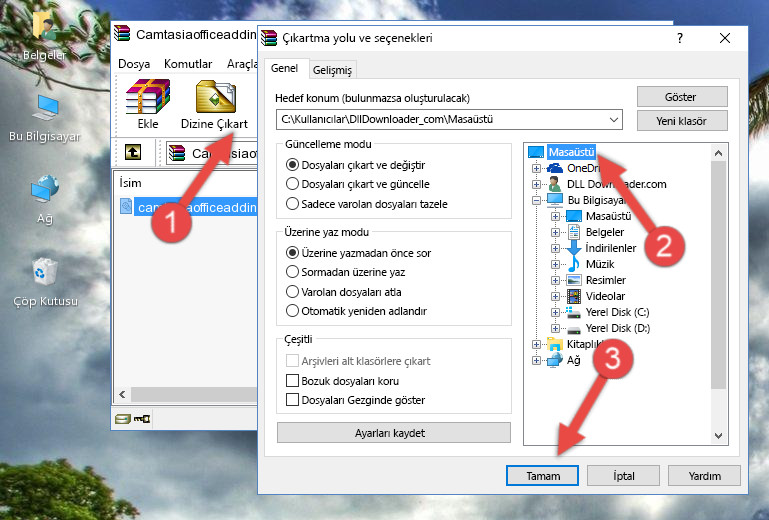Viewport: 769px width, 520px height.
Task: Click the Ekle archive toolbar icon
Action: pos(148,103)
